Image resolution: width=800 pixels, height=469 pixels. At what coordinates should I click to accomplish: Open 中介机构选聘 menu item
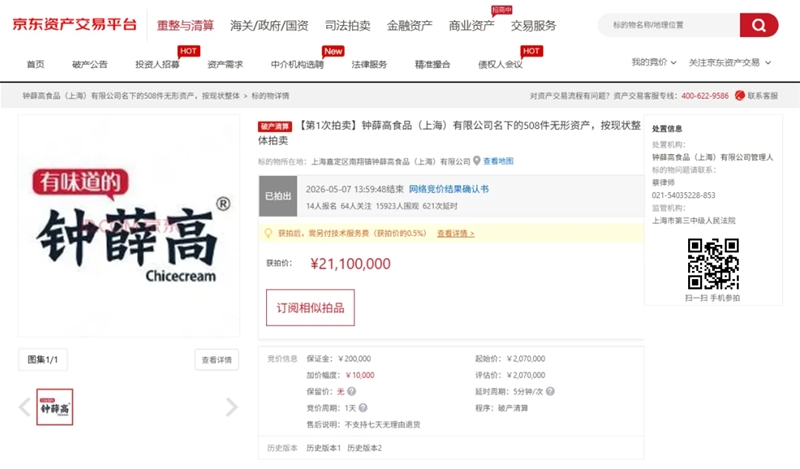coord(297,64)
